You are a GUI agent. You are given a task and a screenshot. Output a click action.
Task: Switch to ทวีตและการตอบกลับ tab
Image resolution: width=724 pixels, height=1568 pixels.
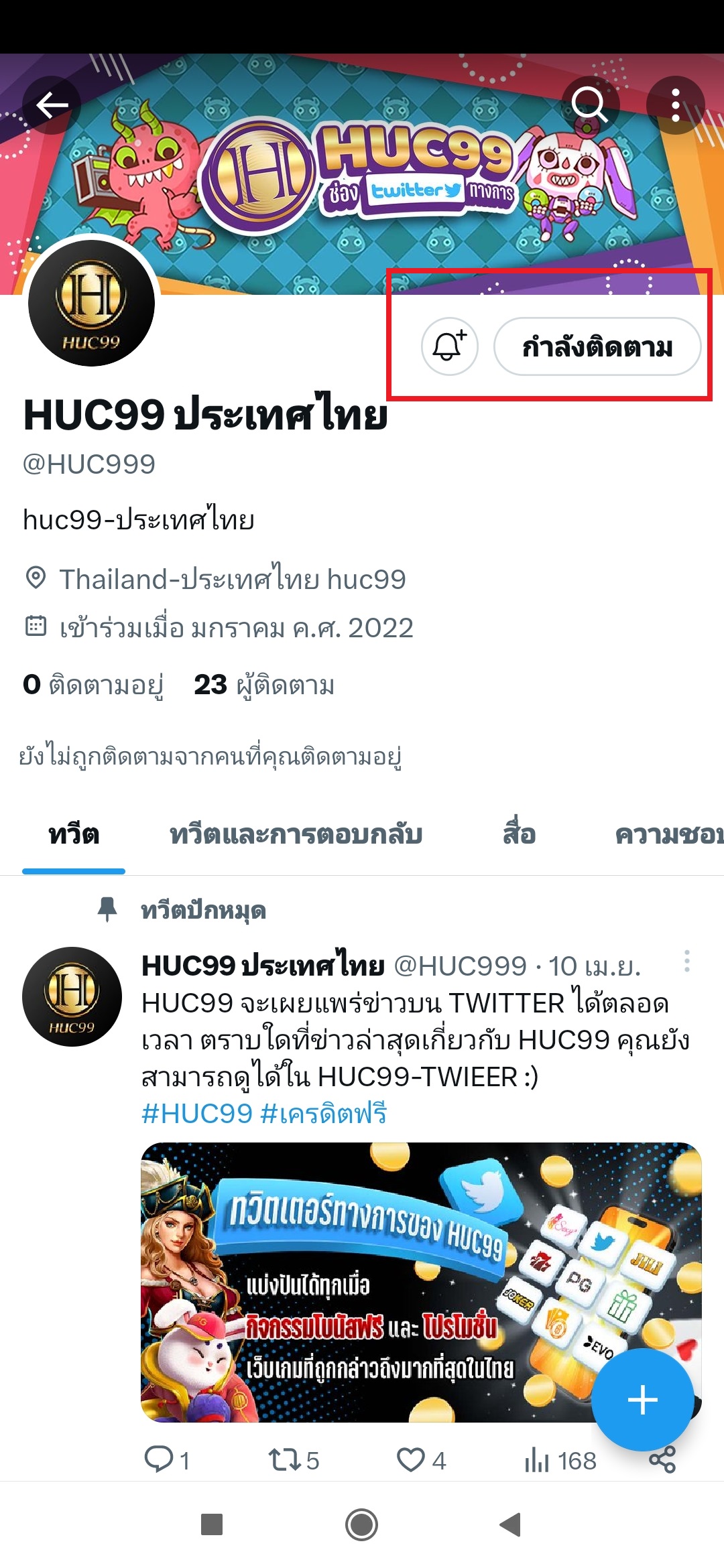pos(296,836)
